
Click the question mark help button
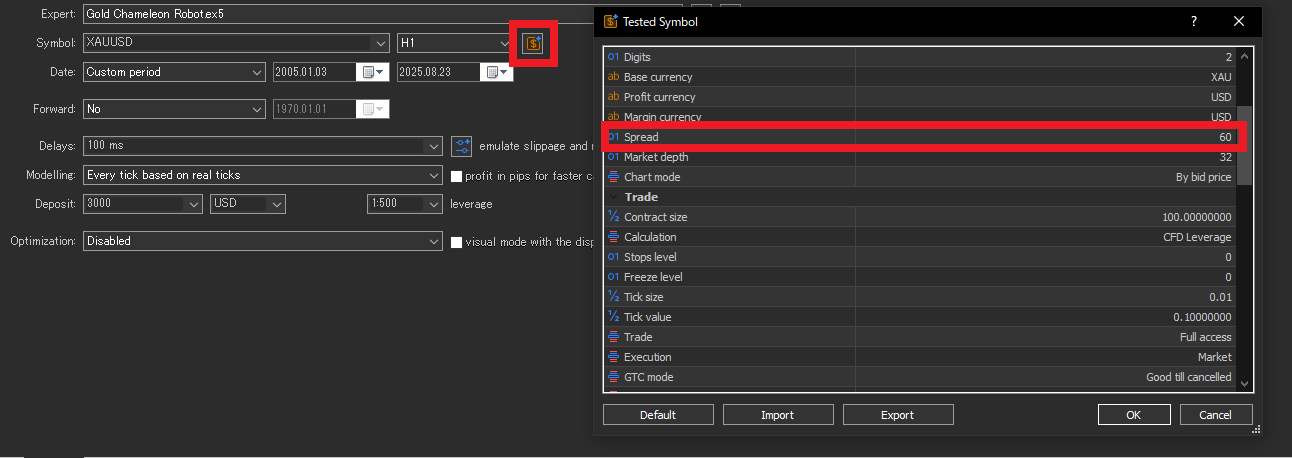(1193, 21)
